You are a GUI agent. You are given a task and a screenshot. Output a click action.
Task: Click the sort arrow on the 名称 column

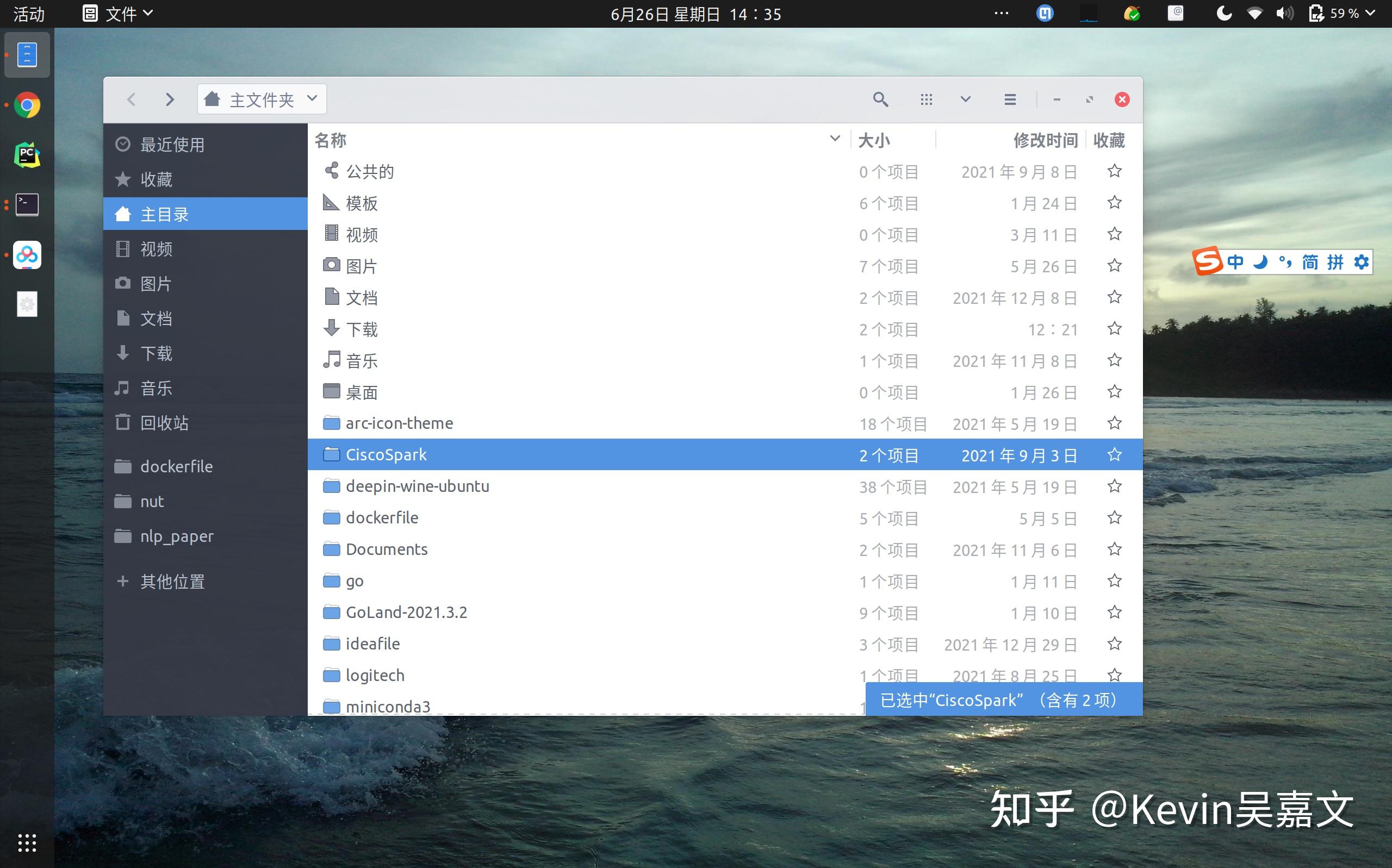pyautogui.click(x=836, y=139)
